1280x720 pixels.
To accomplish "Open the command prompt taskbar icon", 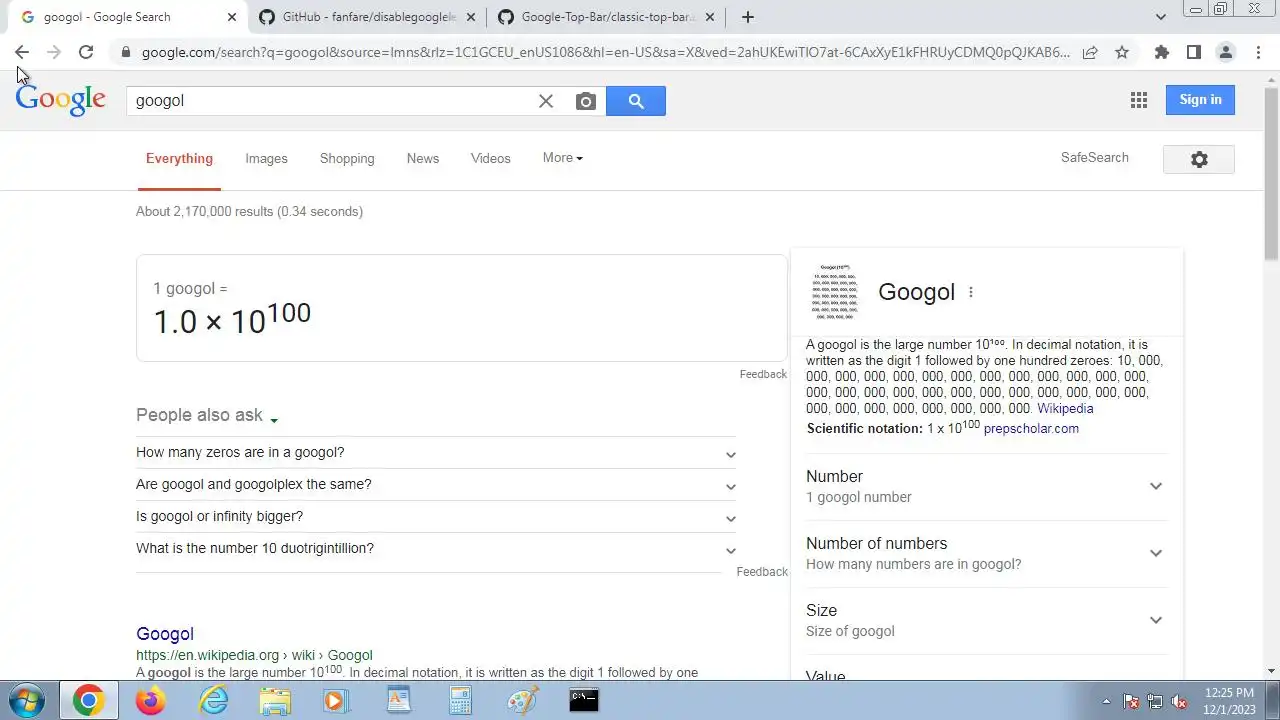I will 584,700.
